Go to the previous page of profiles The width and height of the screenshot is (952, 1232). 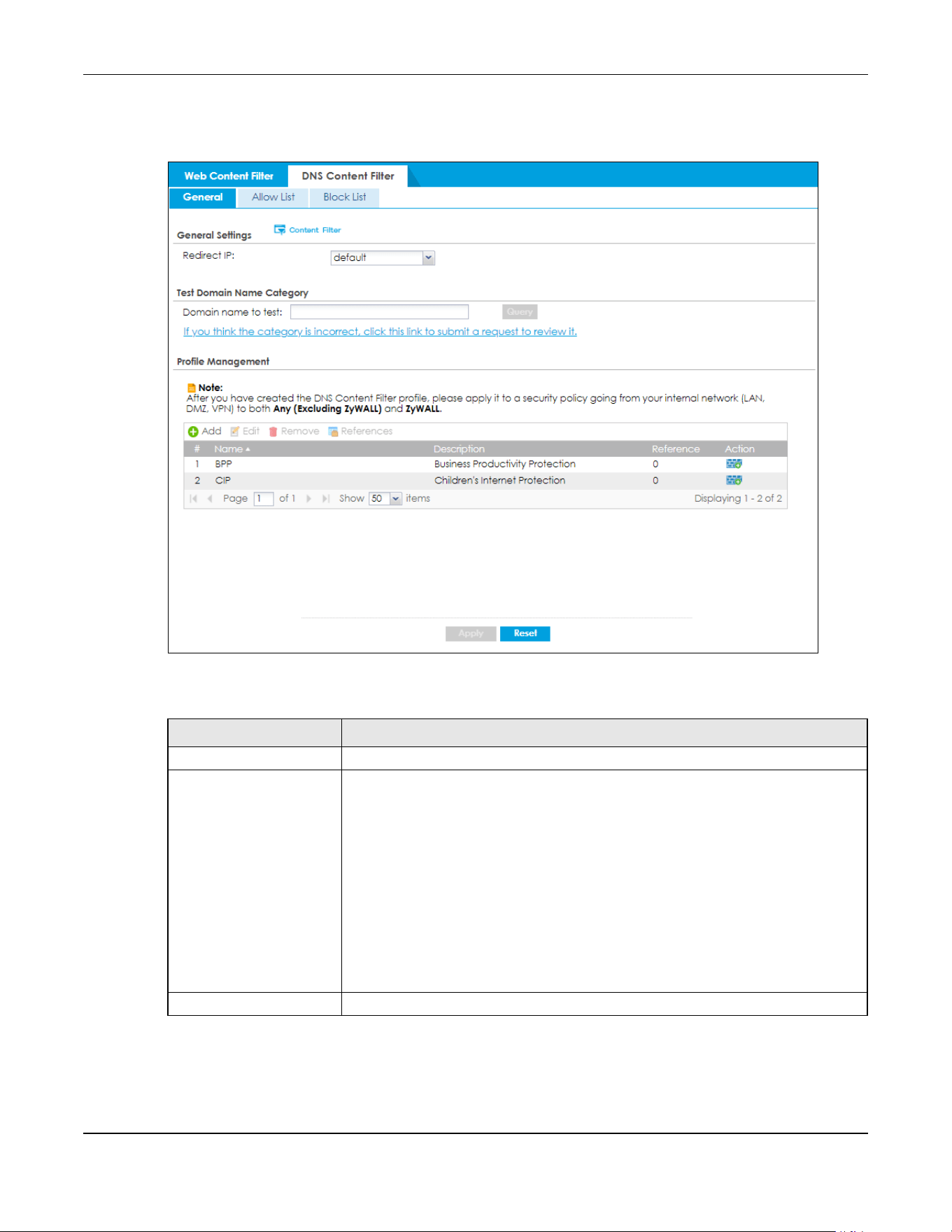tap(210, 499)
